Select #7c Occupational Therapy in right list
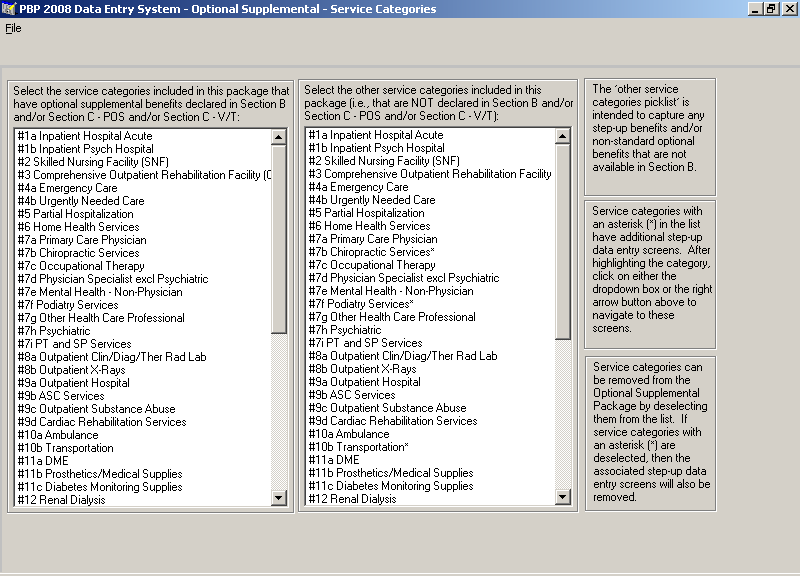This screenshot has height=576, width=800. (x=431, y=265)
